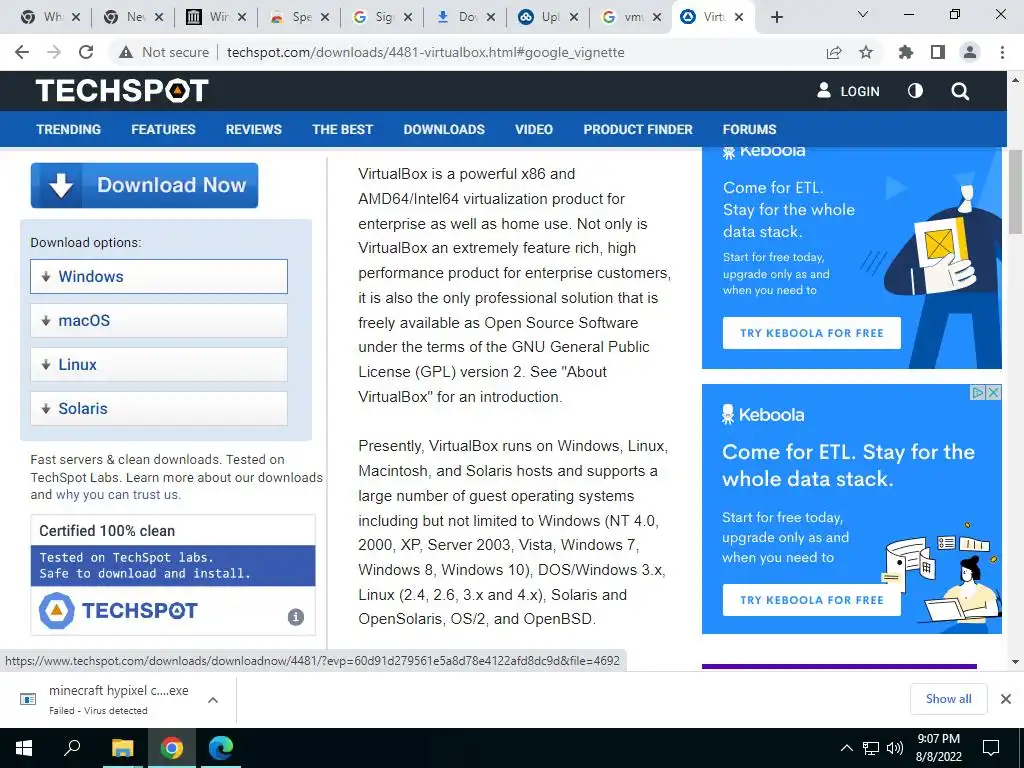1024x768 pixels.
Task: Click the Not secure warning icon
Action: click(126, 52)
